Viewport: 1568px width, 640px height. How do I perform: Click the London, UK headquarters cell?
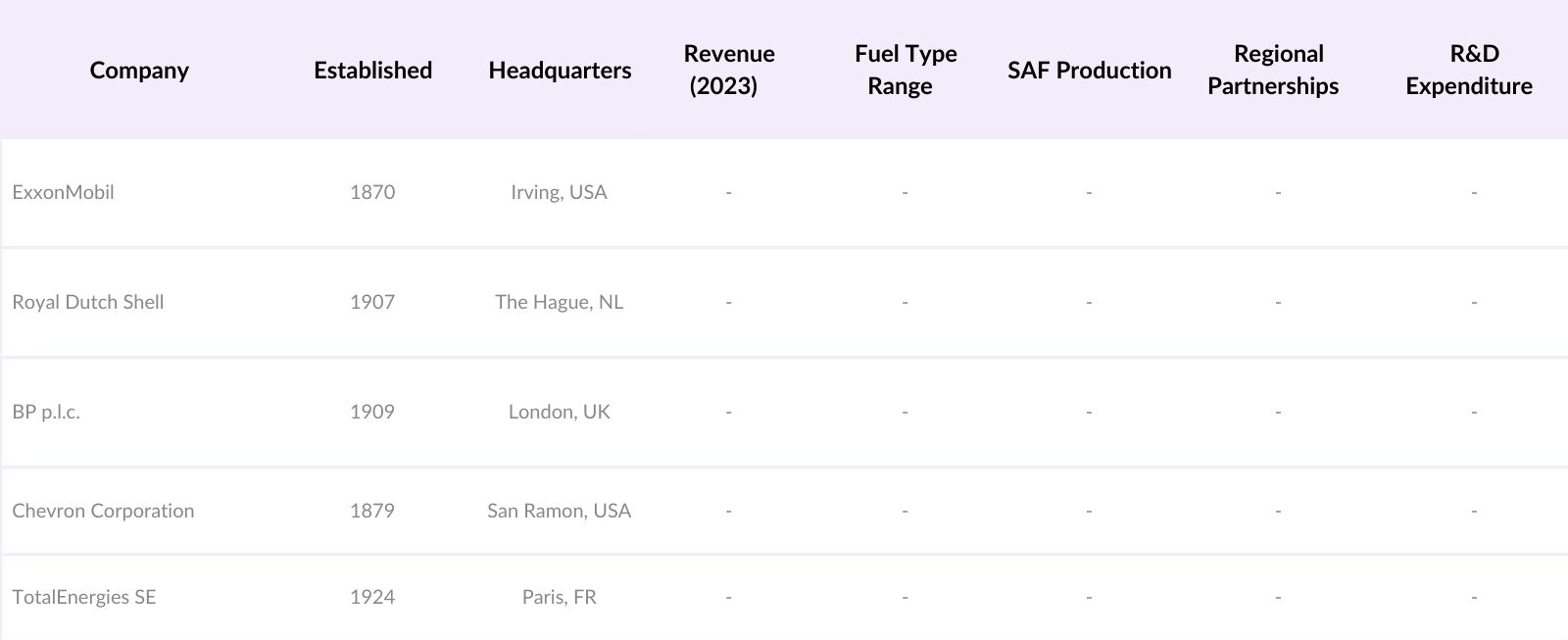point(559,412)
